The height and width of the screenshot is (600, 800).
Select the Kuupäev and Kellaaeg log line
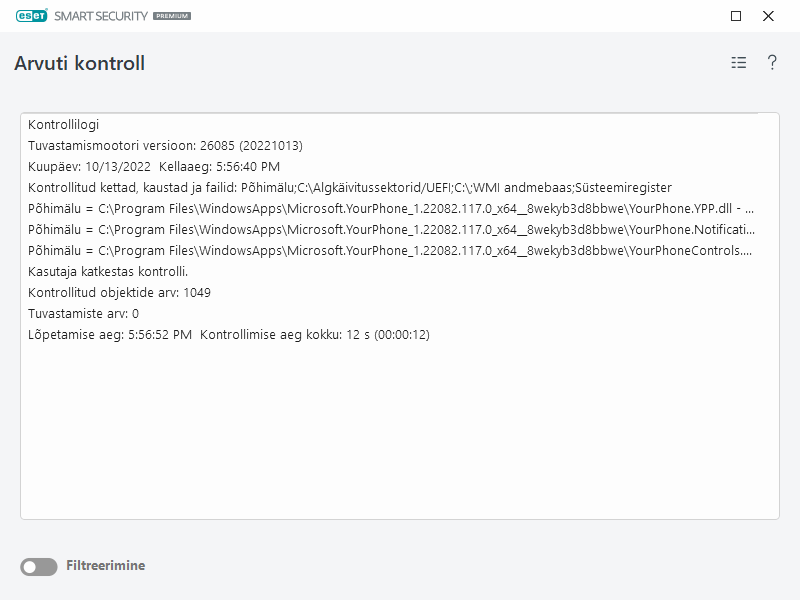click(x=154, y=167)
